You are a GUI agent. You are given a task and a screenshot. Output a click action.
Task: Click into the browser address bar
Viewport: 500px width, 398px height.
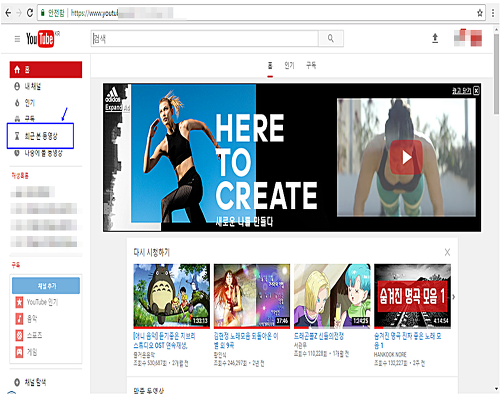point(260,13)
